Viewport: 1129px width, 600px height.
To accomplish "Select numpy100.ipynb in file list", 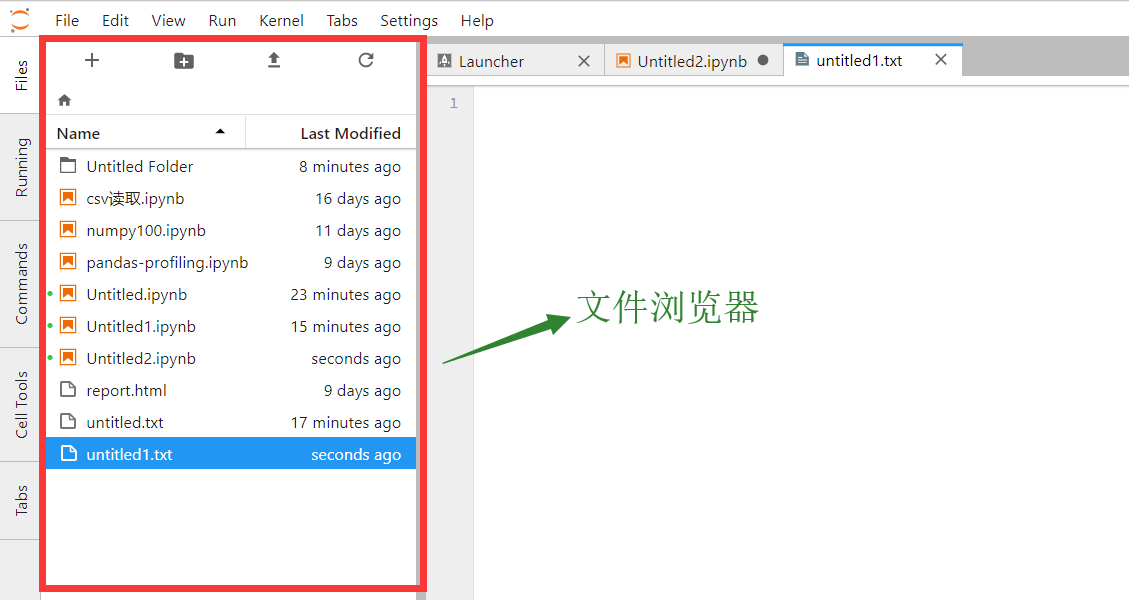I will [x=231, y=230].
